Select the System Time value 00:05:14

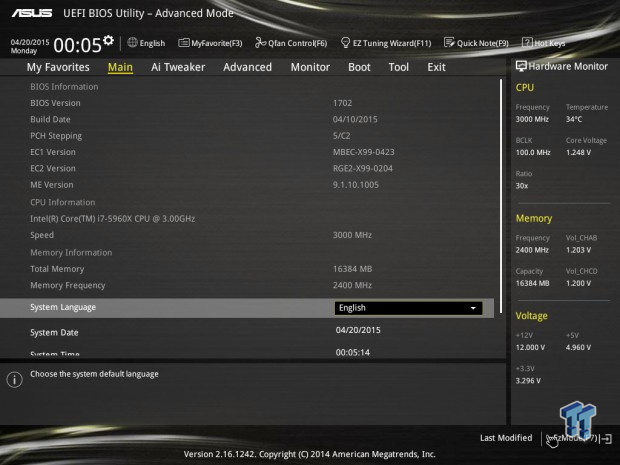pos(353,352)
